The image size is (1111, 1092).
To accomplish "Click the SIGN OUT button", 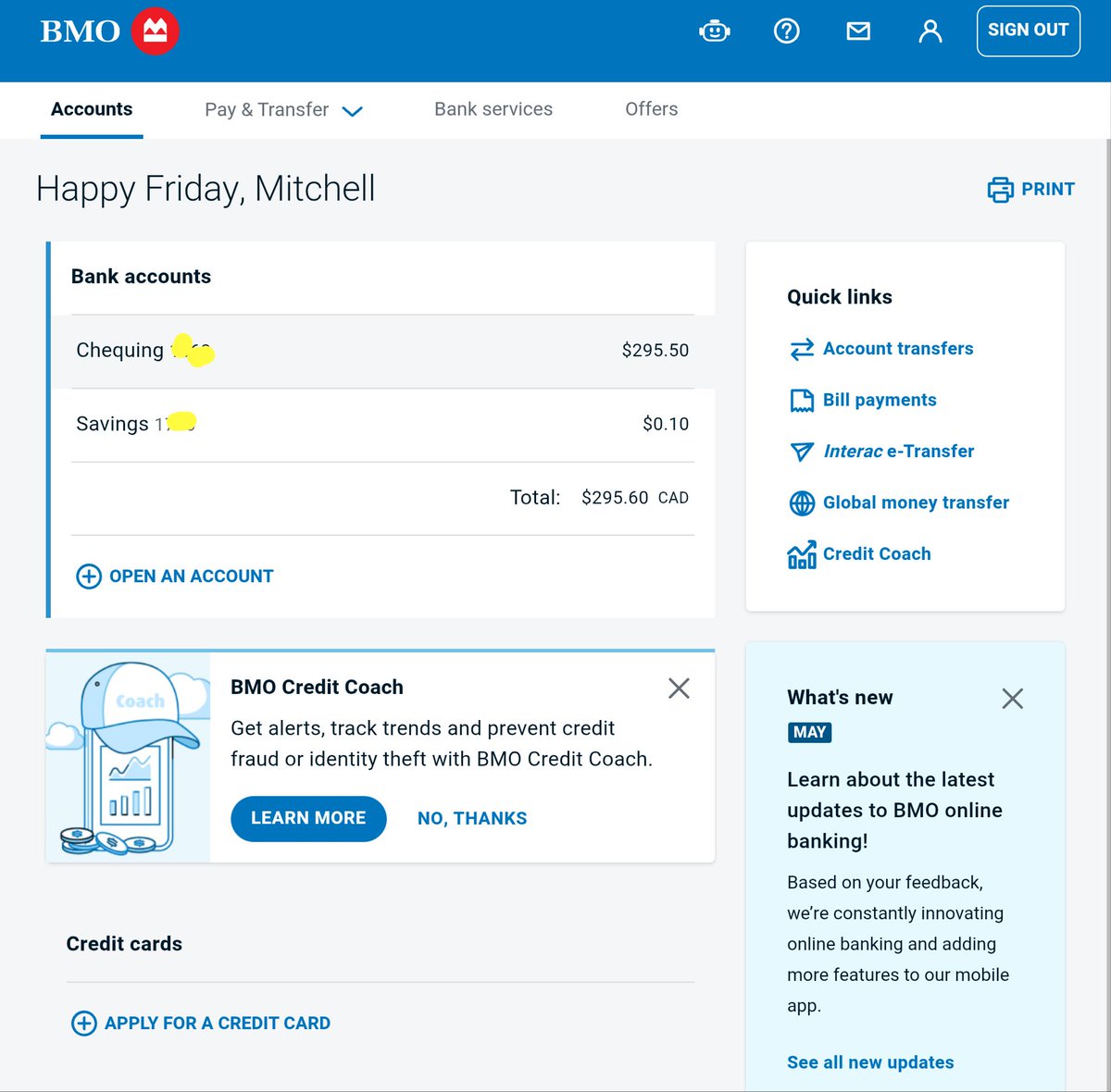I will click(x=1029, y=31).
